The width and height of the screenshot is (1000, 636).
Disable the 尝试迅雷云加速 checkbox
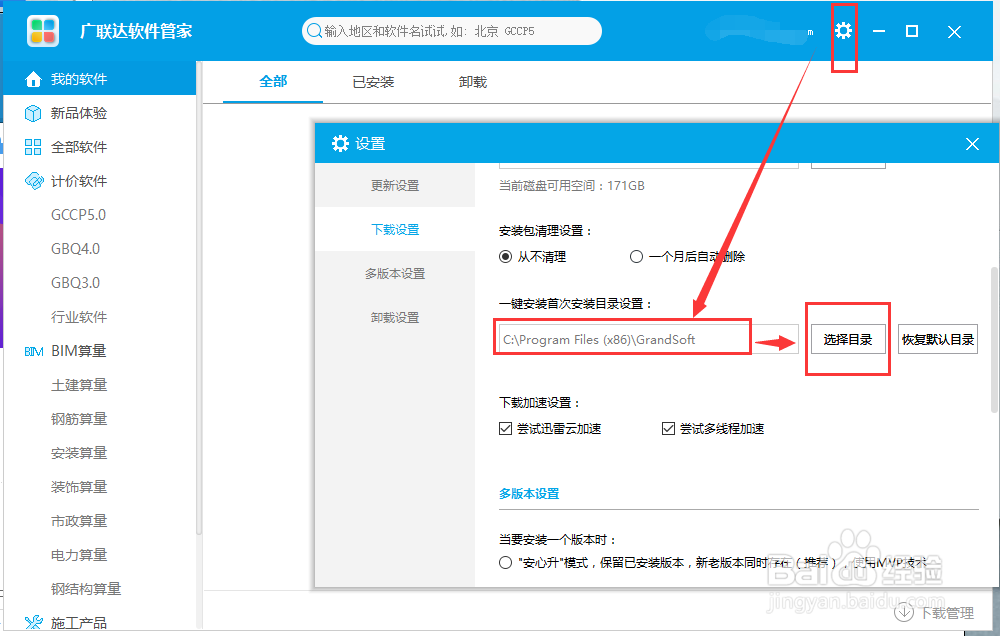[x=506, y=428]
